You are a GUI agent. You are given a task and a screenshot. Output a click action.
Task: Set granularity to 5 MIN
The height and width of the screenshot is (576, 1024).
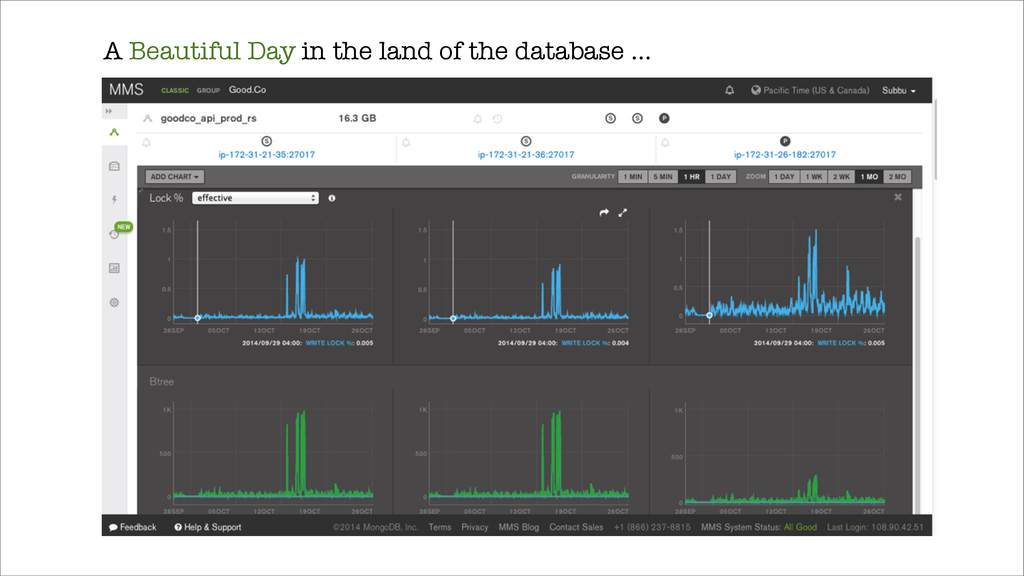tap(663, 176)
